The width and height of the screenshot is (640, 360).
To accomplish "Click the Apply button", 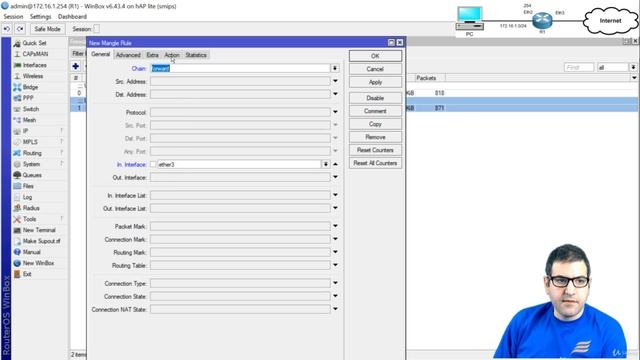I will tap(375, 82).
